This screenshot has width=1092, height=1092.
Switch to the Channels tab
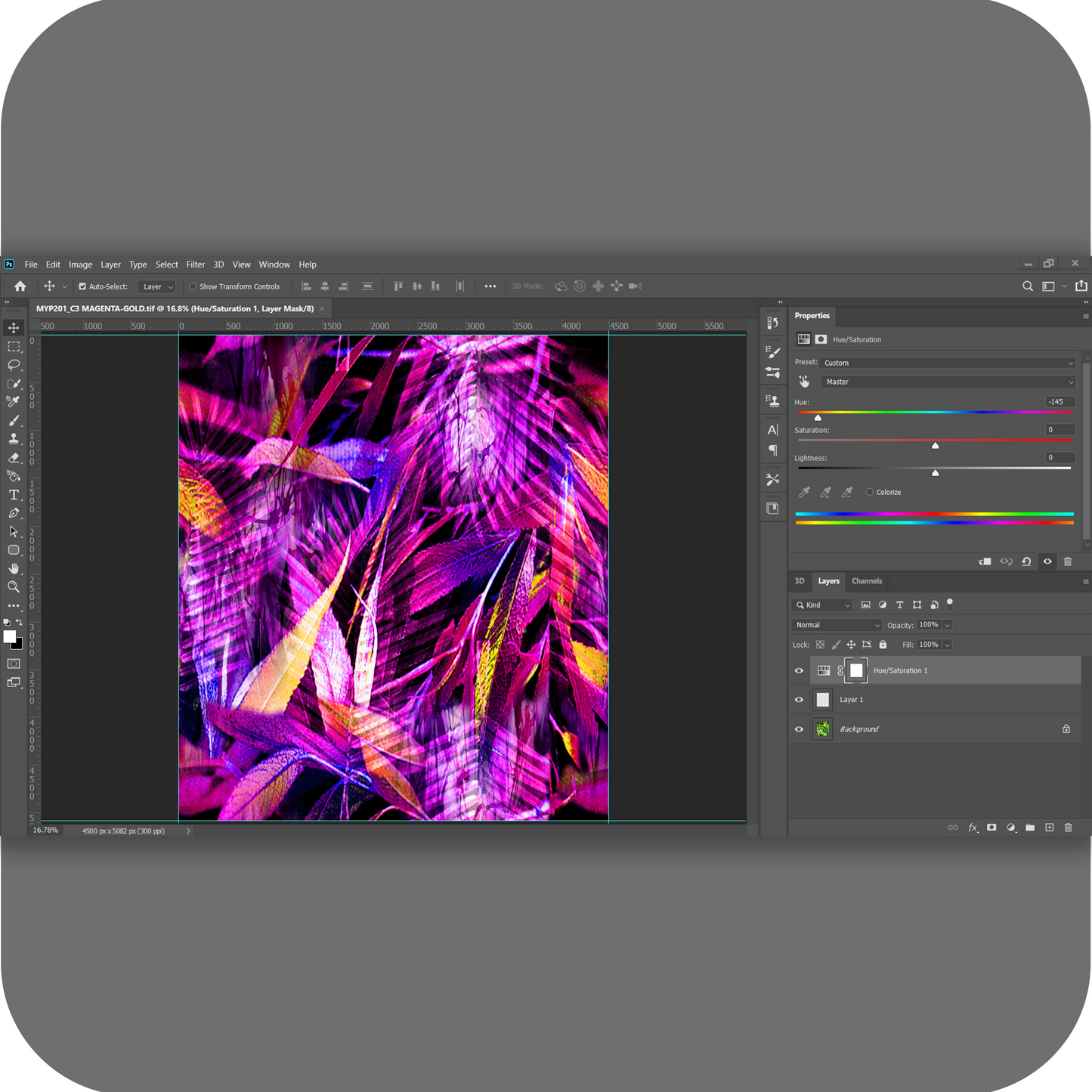[867, 581]
